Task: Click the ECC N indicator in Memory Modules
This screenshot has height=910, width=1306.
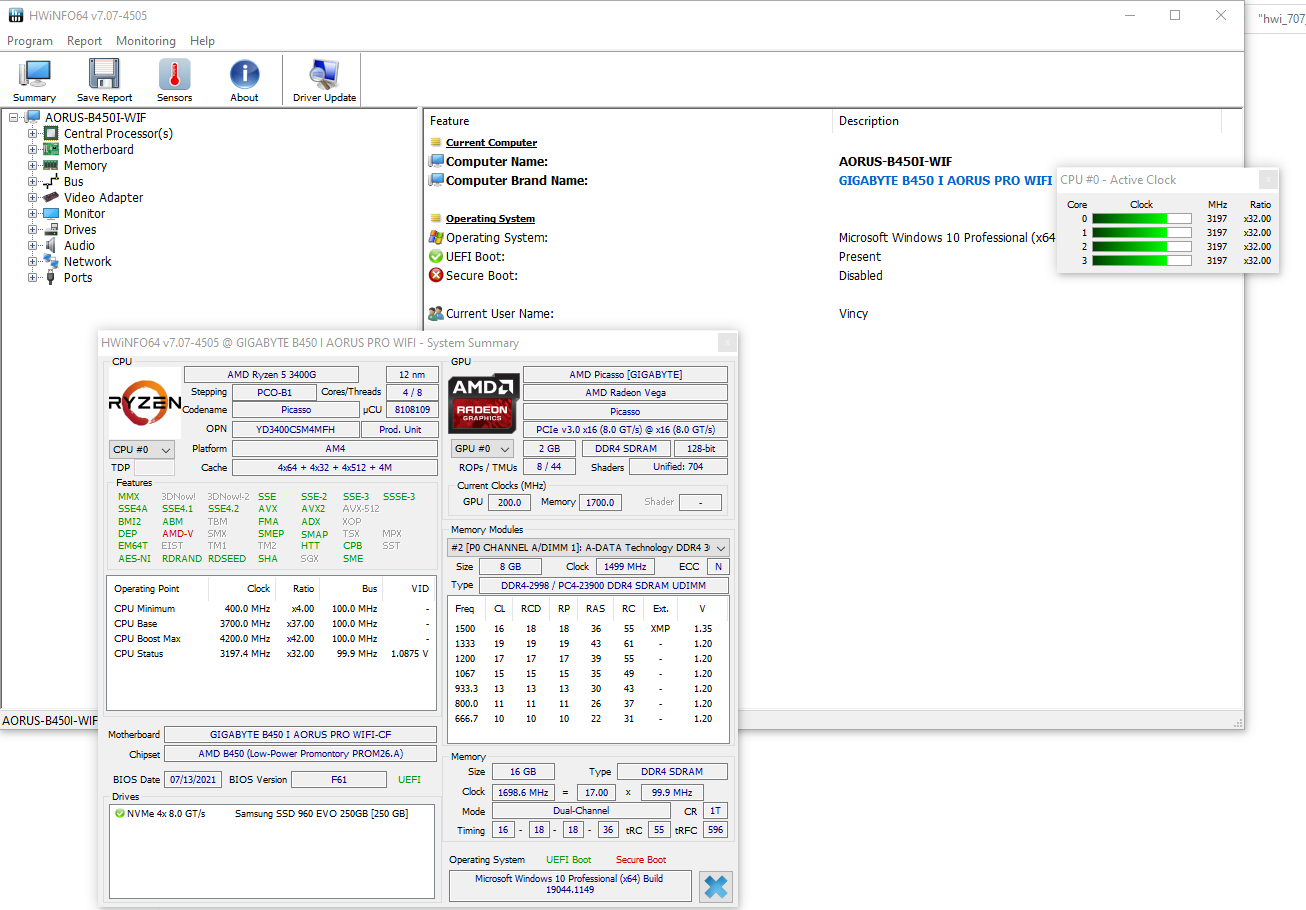Action: point(716,566)
